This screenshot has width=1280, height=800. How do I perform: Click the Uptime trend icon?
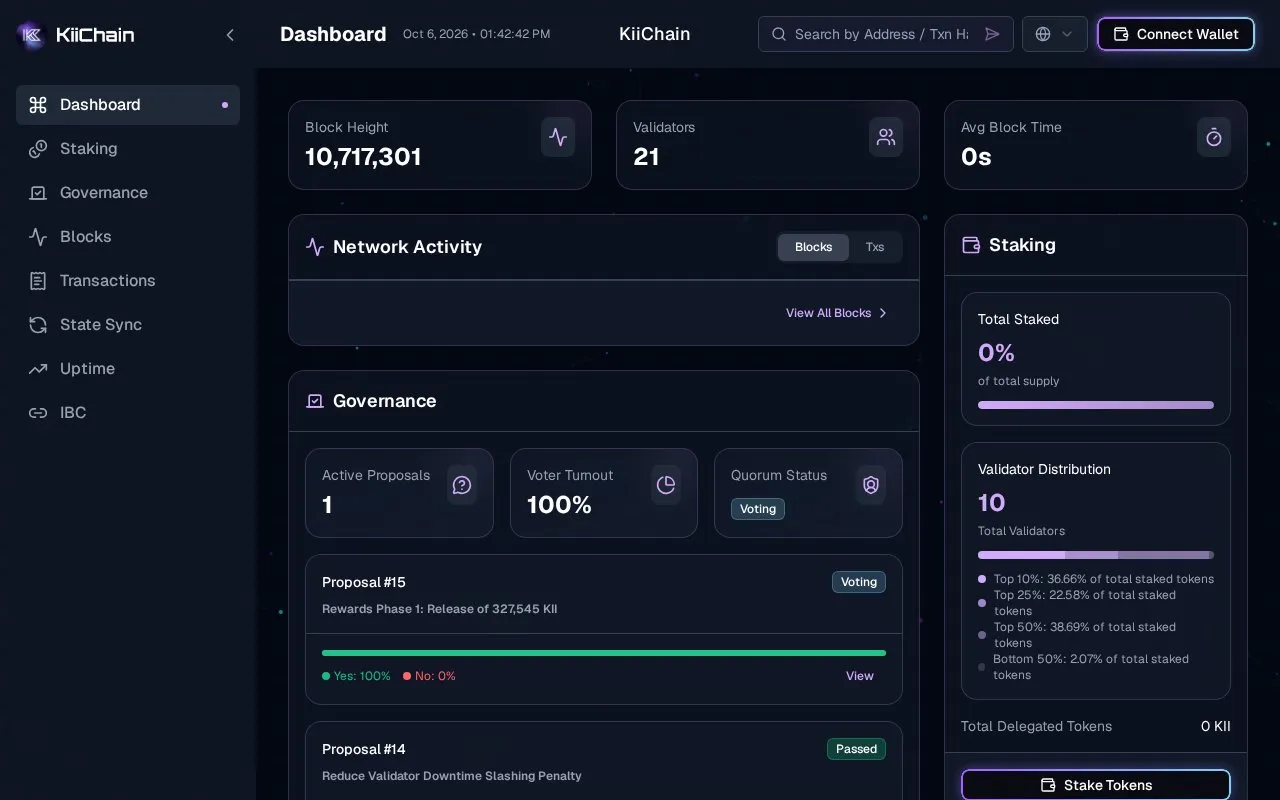(x=38, y=369)
